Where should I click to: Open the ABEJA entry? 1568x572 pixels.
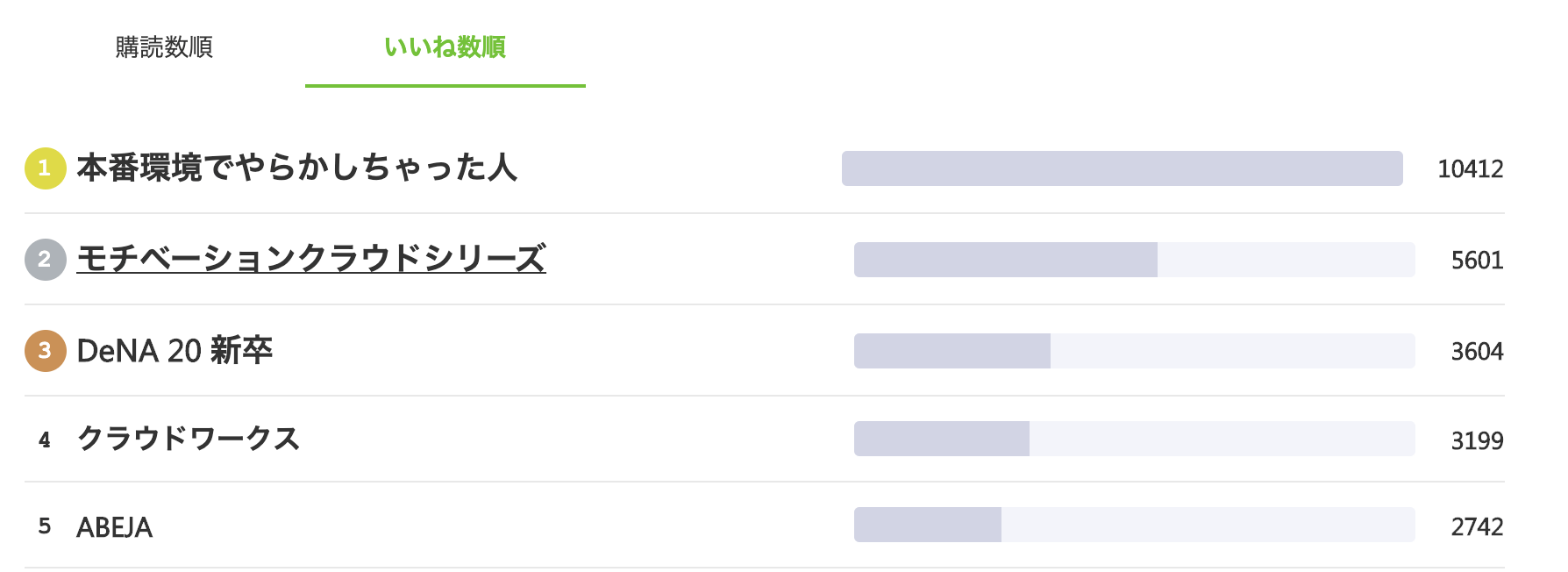pos(115,526)
